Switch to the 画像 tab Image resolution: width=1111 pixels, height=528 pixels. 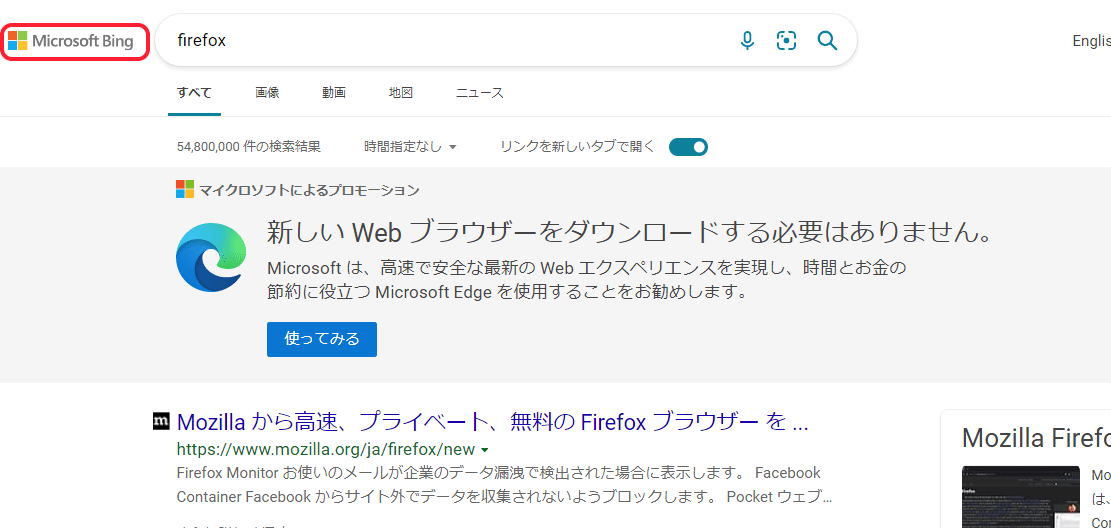click(x=267, y=93)
